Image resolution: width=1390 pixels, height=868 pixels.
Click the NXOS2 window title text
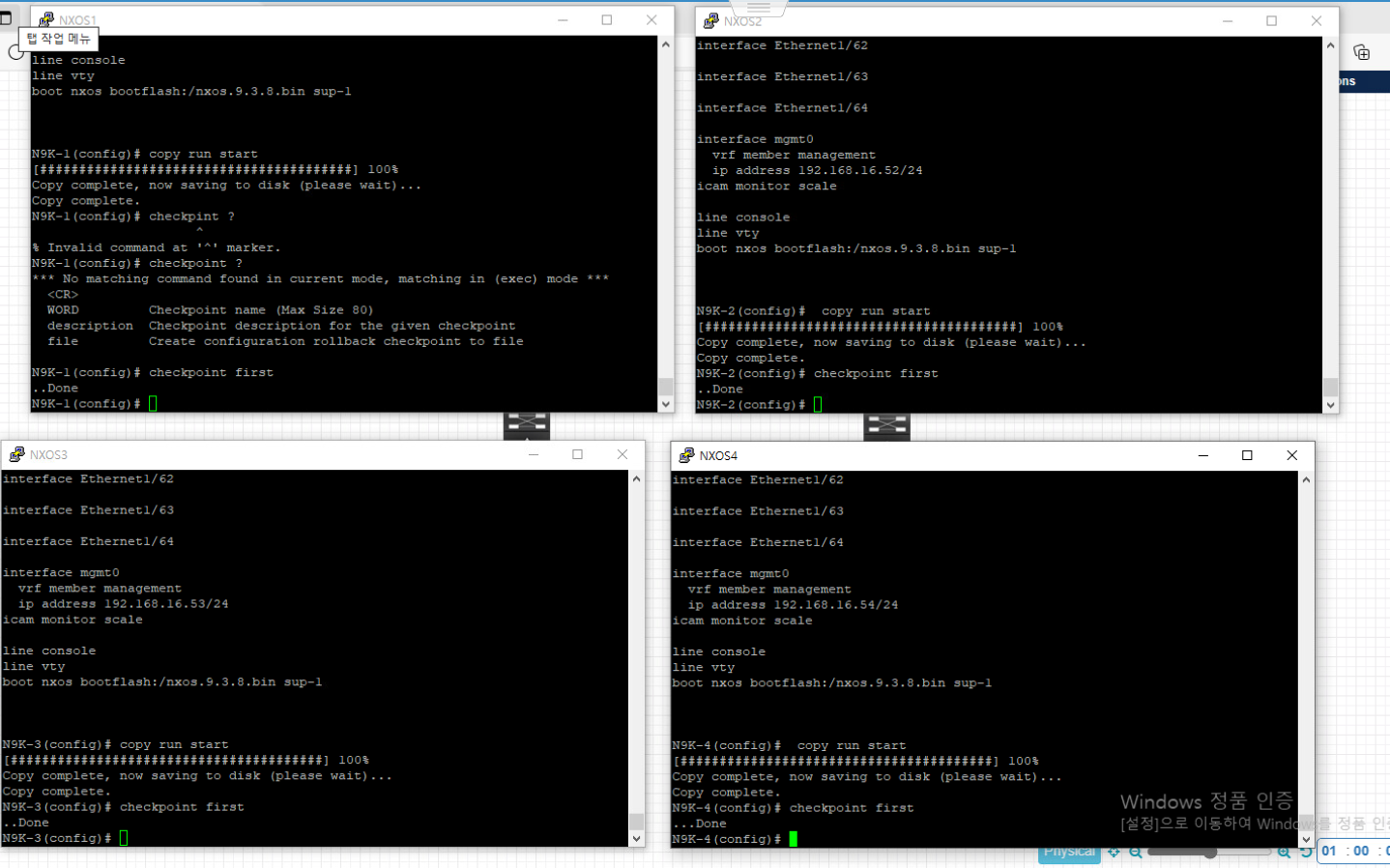click(742, 21)
